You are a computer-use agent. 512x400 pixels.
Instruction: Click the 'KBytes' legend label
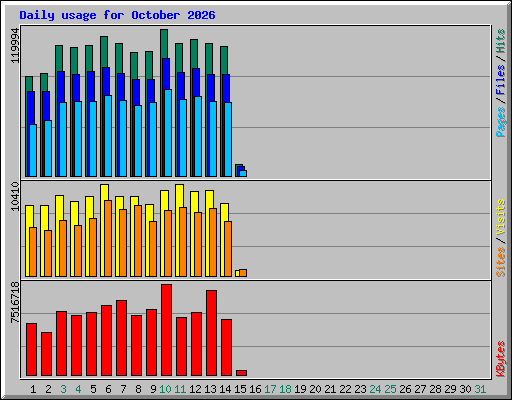point(501,359)
